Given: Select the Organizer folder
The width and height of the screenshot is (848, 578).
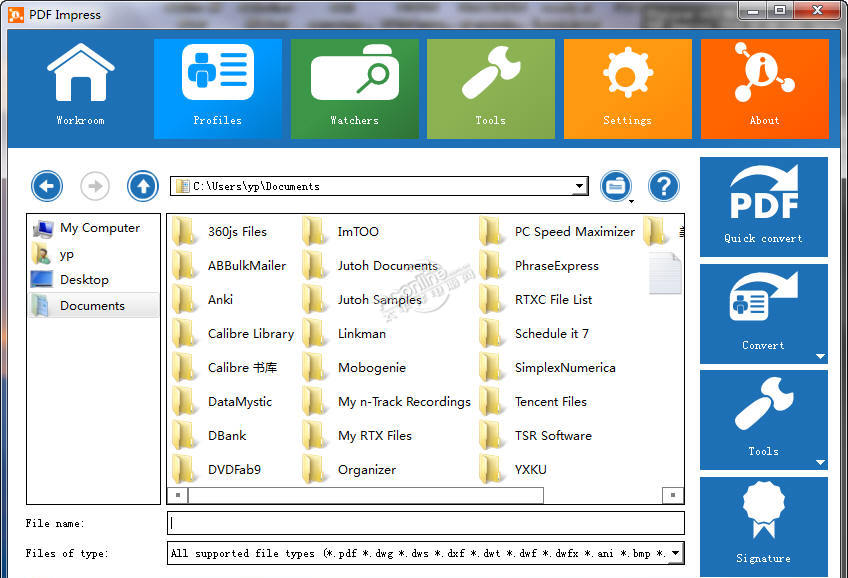Looking at the screenshot, I should click(x=349, y=470).
